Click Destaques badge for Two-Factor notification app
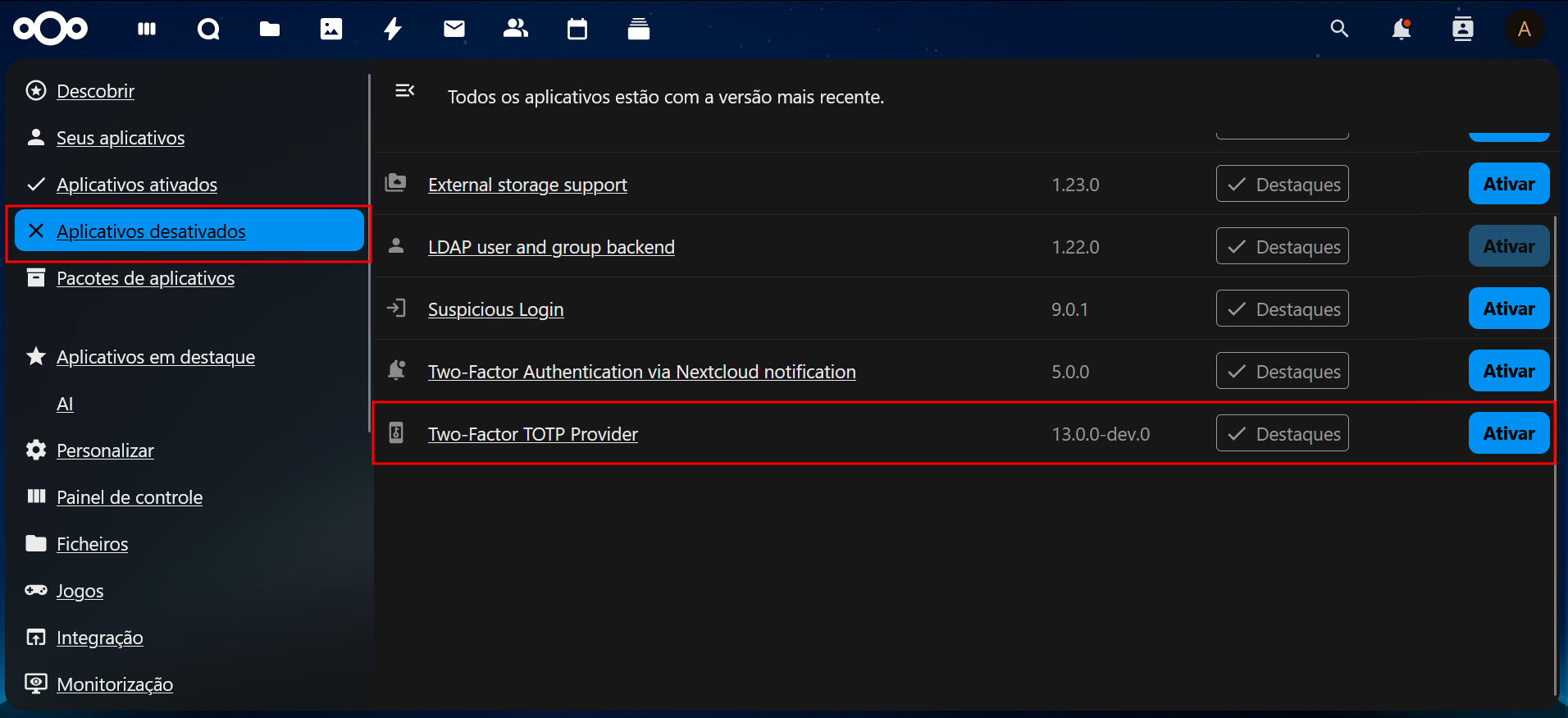The image size is (1568, 718). pos(1283,371)
